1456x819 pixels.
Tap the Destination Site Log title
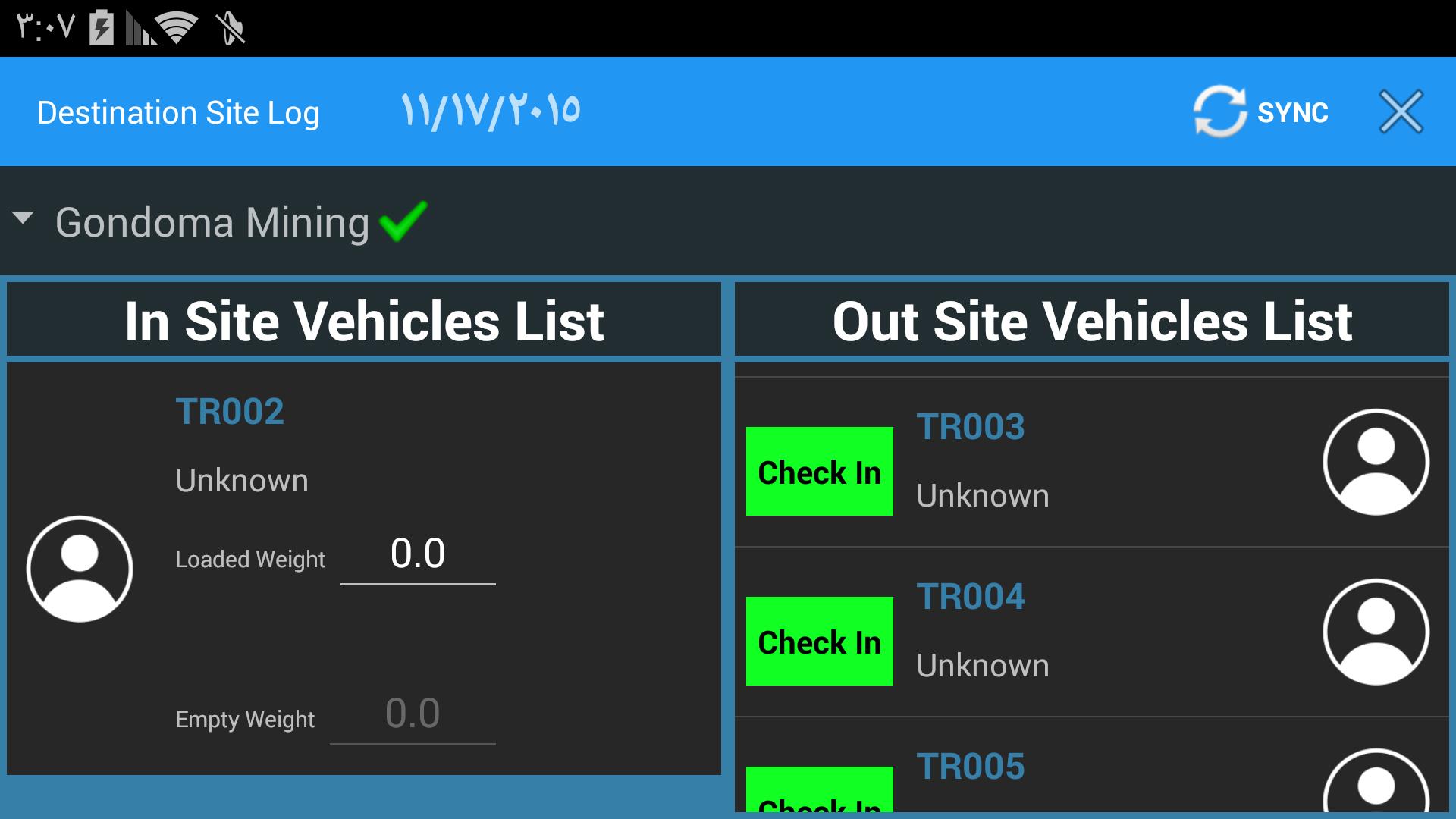178,113
